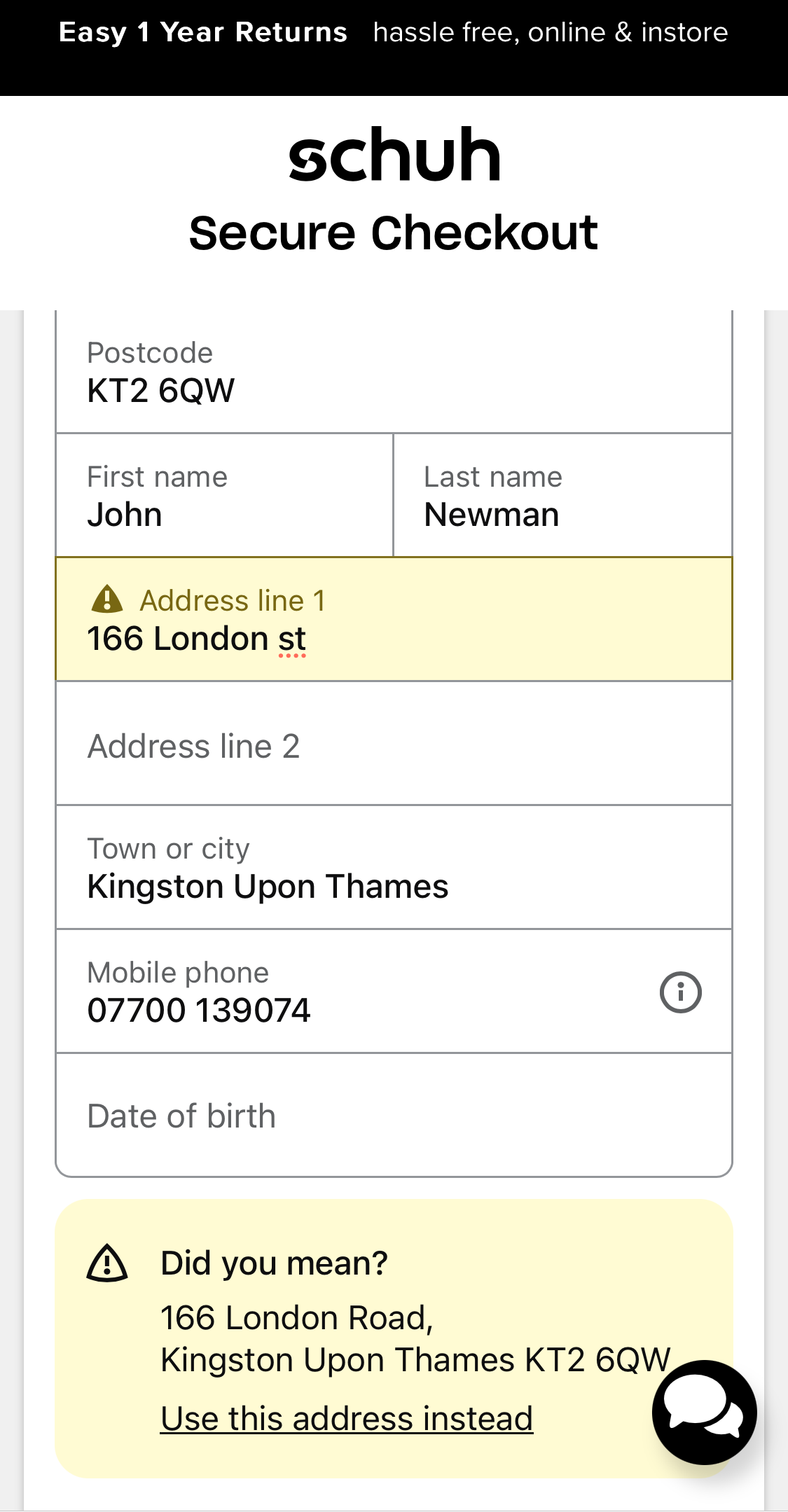Click 'Easy 1 Year Returns' banner text

[x=202, y=32]
